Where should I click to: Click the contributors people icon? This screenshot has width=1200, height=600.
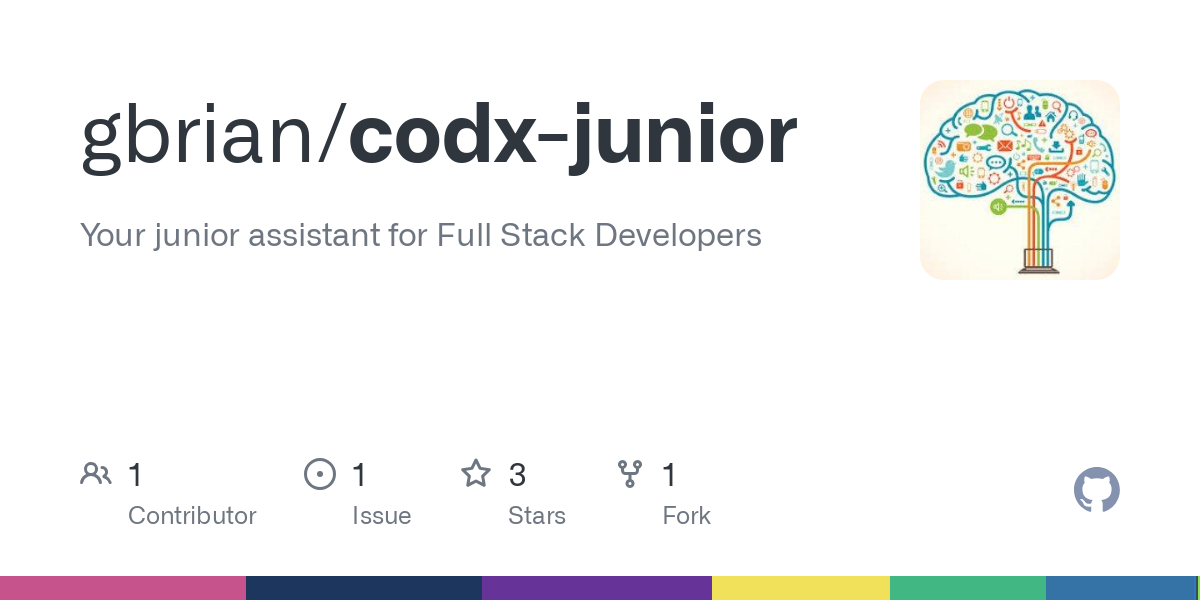[96, 474]
